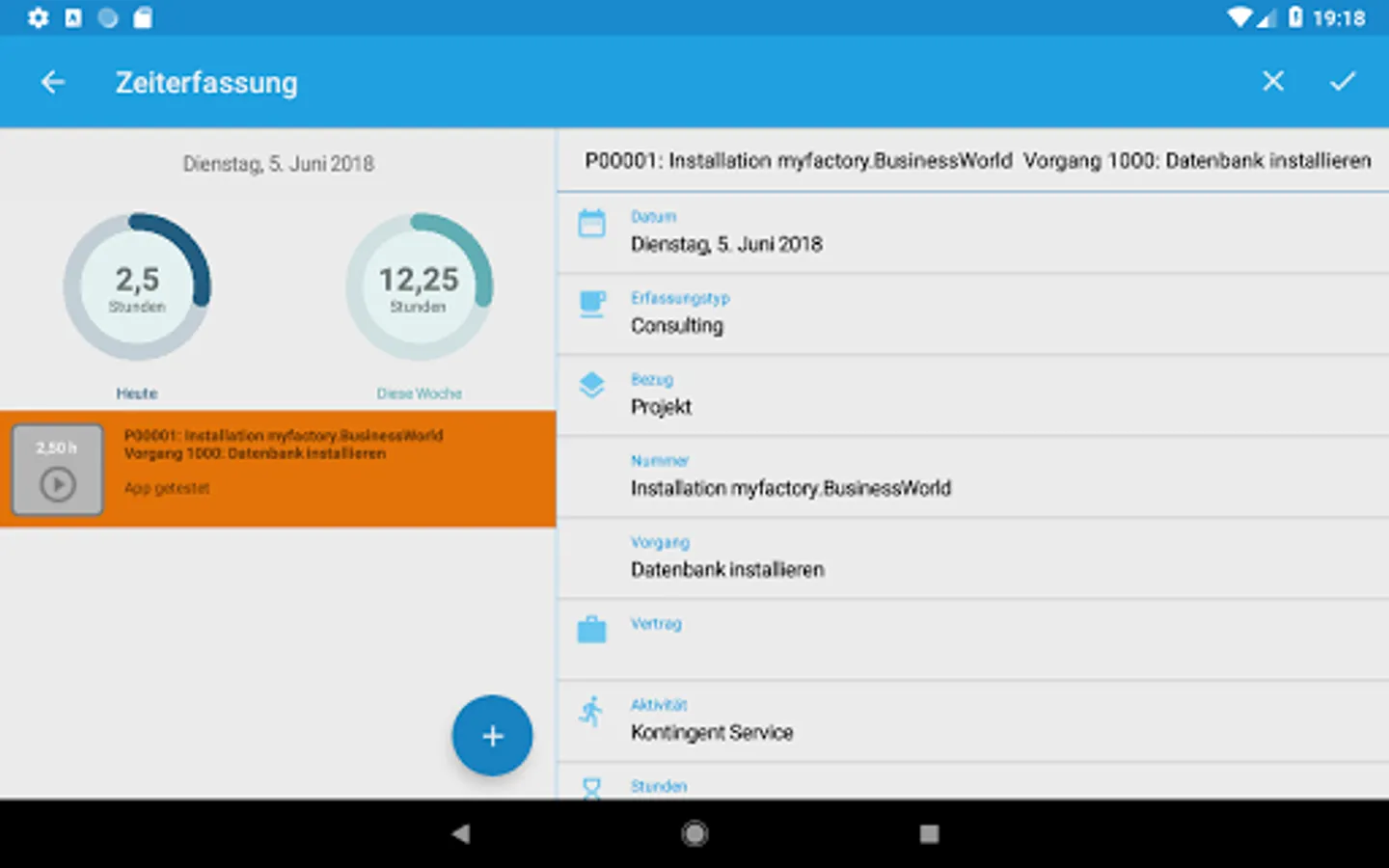The height and width of the screenshot is (868, 1389).
Task: Open Erfassungstyp dropdown showing Consulting
Action: coord(973,314)
